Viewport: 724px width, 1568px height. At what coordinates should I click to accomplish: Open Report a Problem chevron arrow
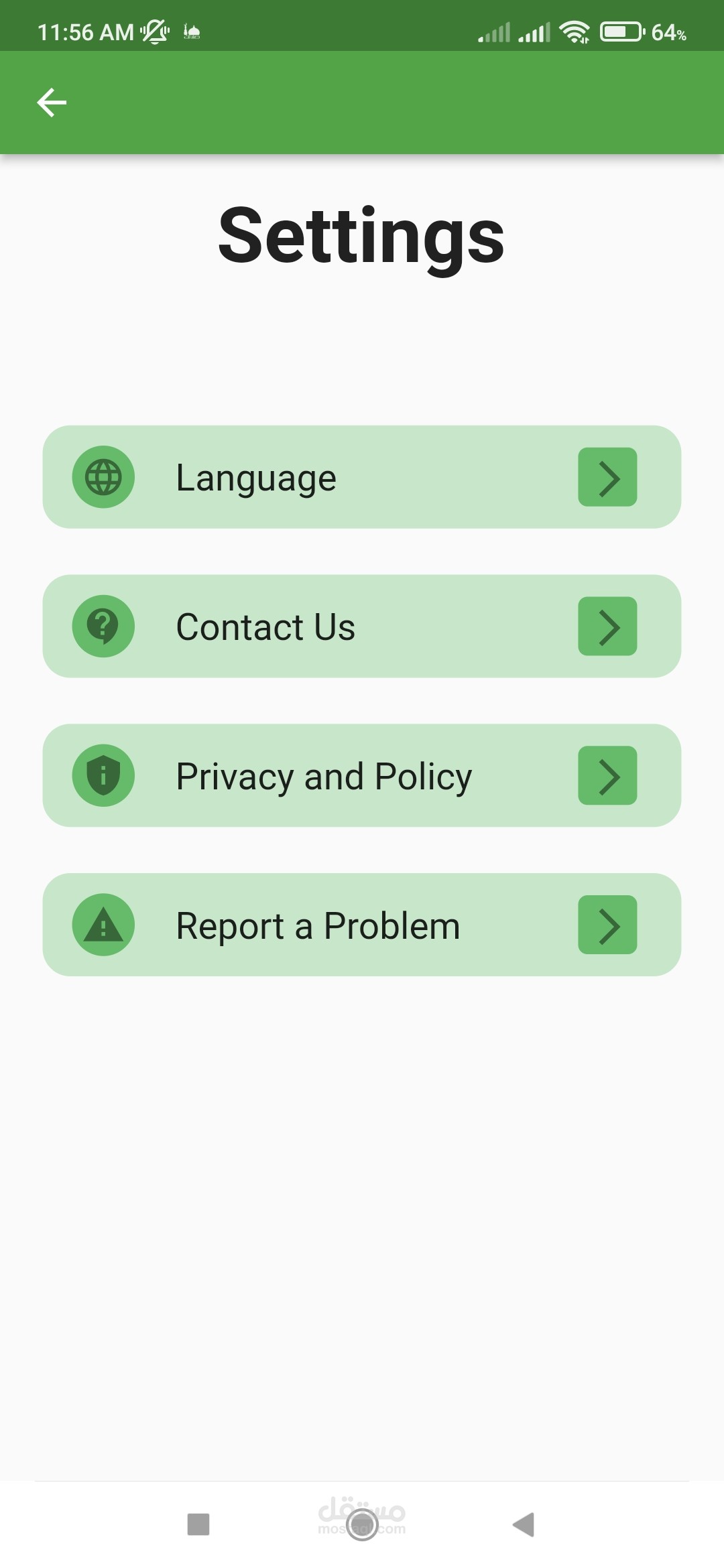(607, 925)
